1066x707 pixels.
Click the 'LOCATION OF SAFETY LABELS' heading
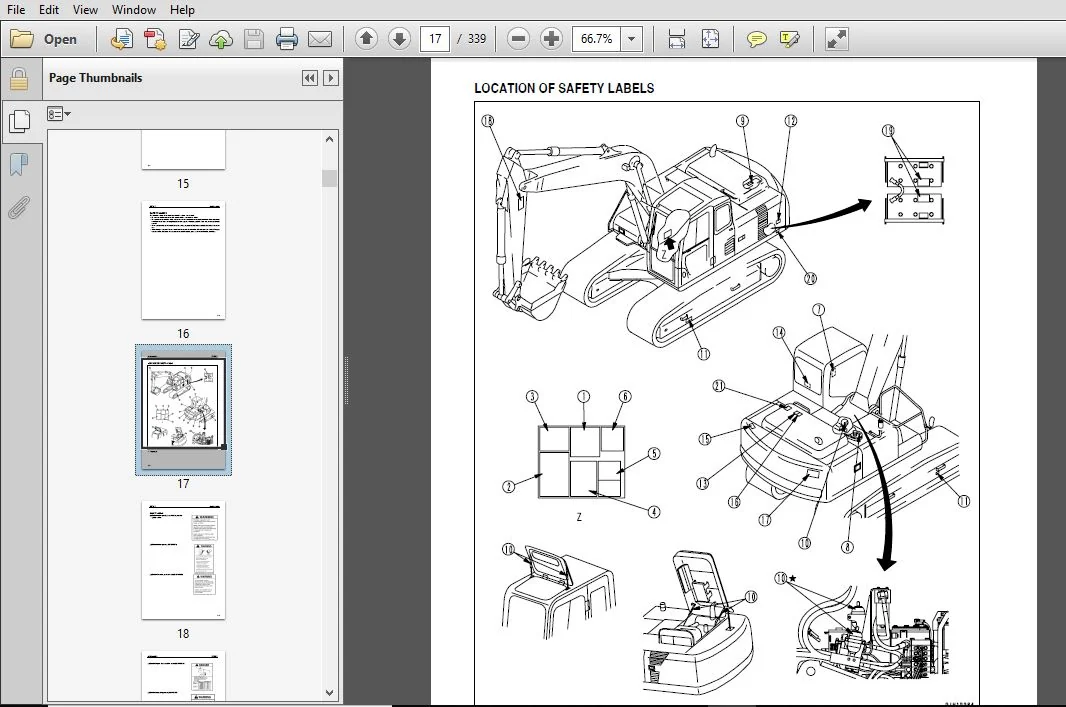click(x=564, y=88)
